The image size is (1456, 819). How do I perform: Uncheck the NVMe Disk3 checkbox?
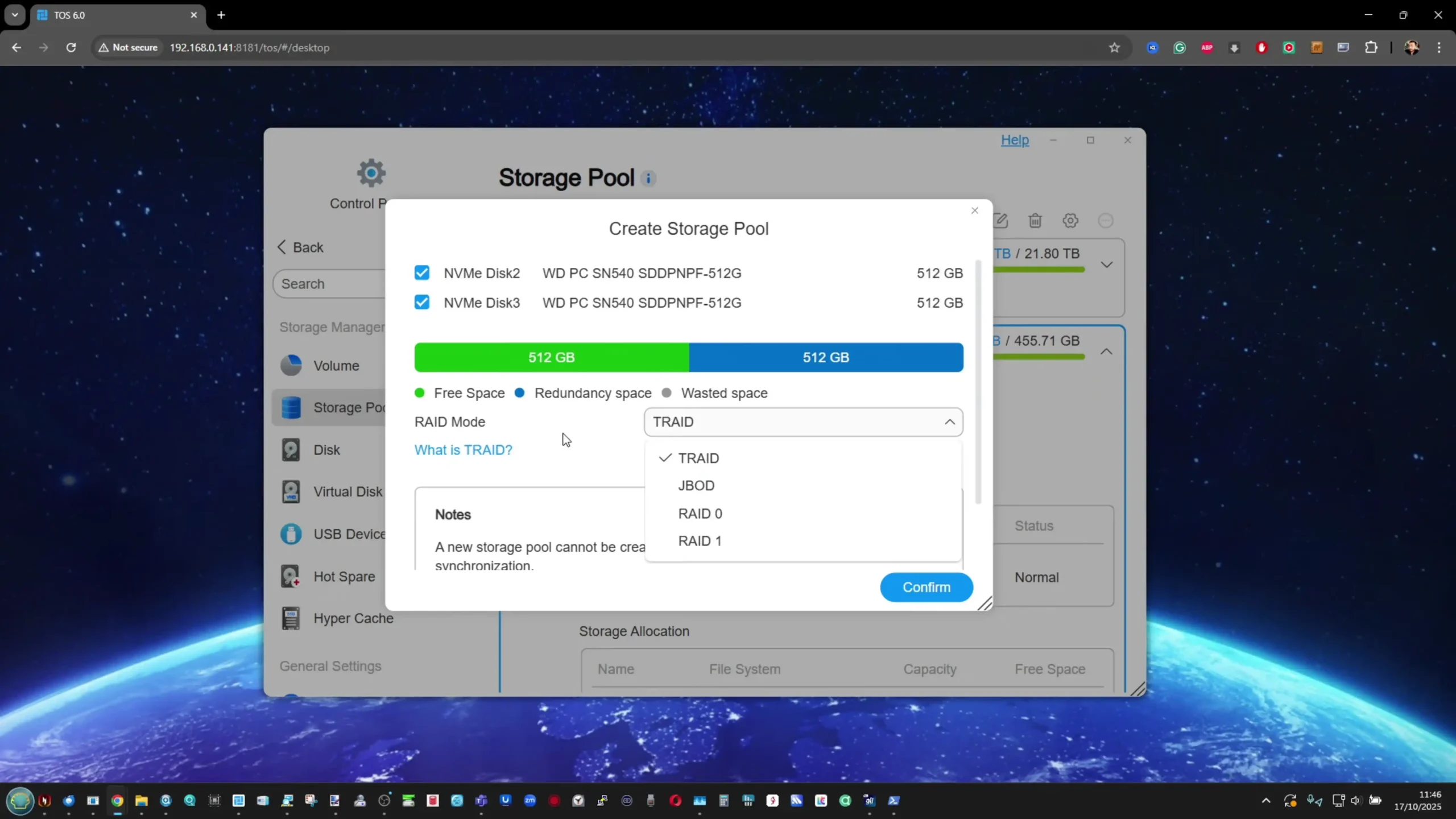click(422, 303)
